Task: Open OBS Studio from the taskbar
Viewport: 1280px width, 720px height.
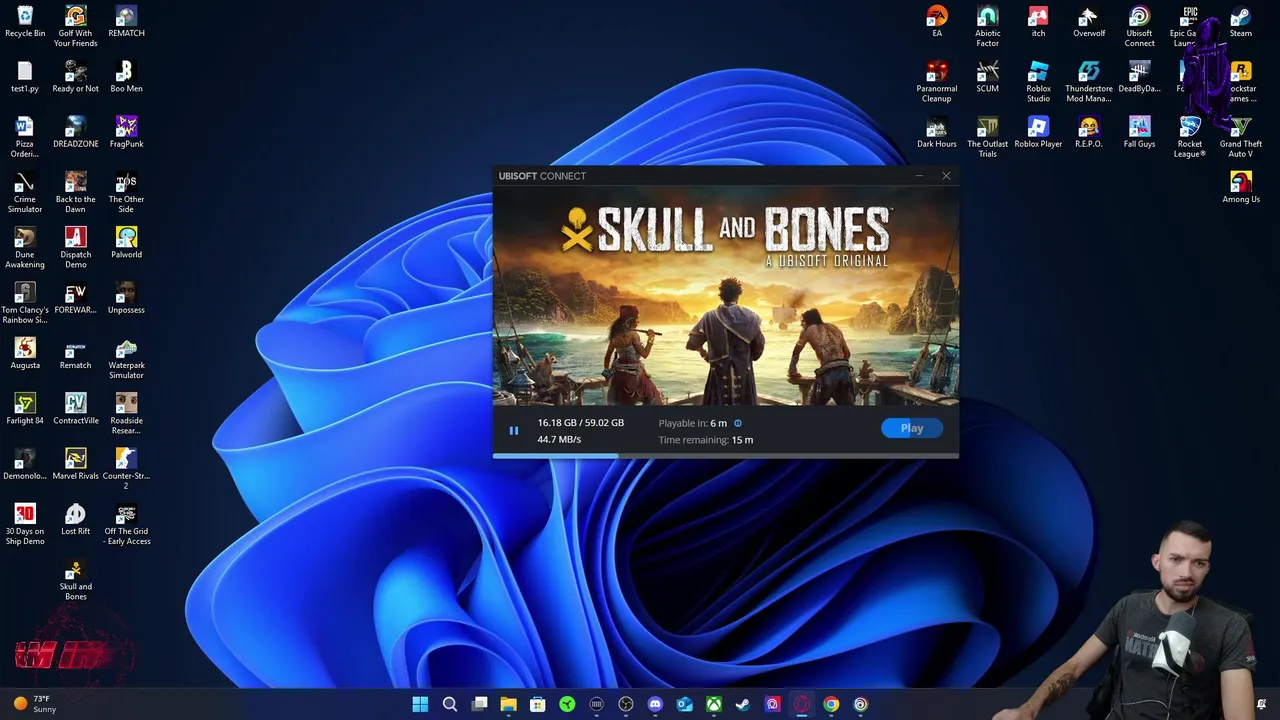Action: (x=626, y=704)
